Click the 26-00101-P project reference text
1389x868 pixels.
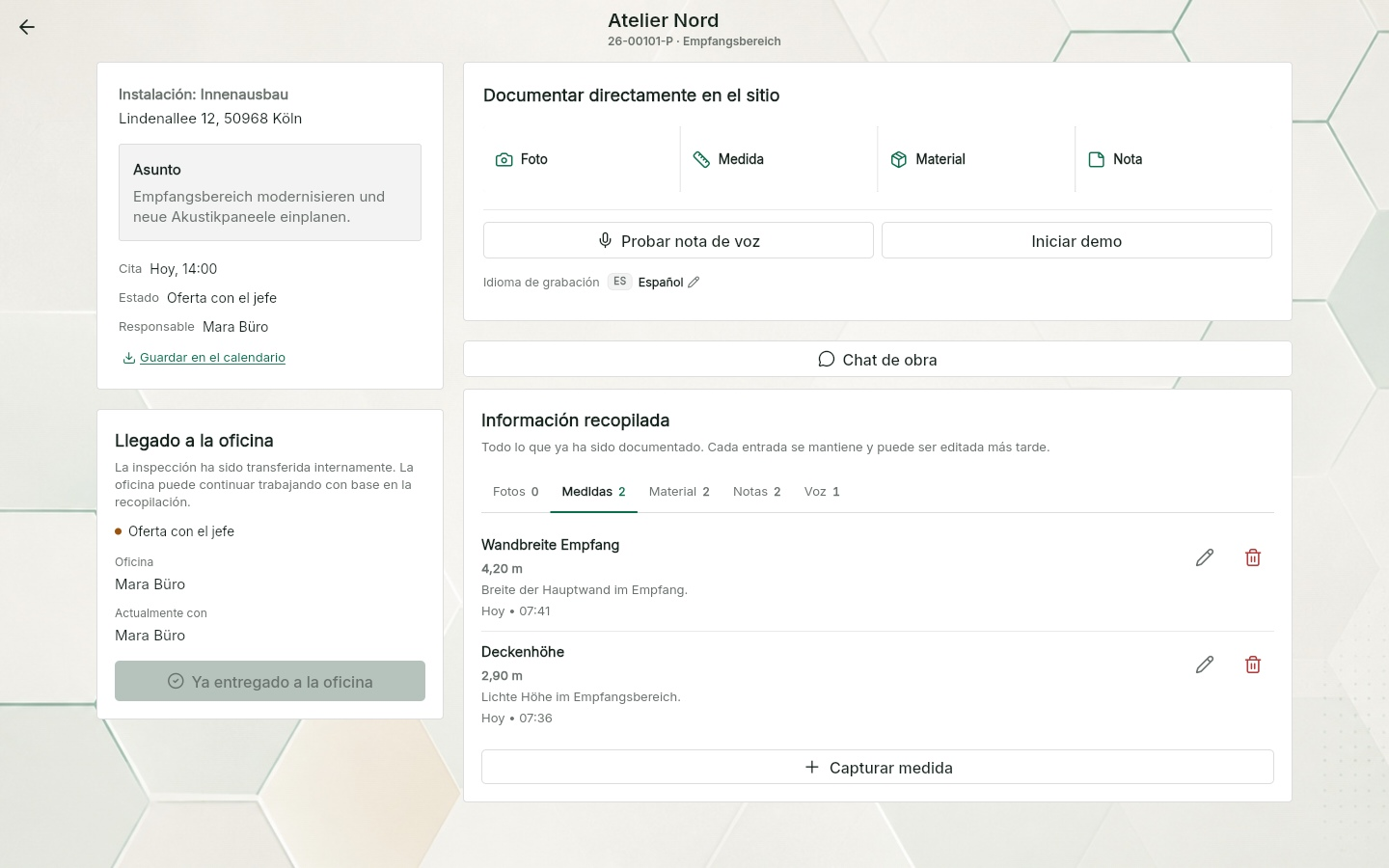(640, 41)
